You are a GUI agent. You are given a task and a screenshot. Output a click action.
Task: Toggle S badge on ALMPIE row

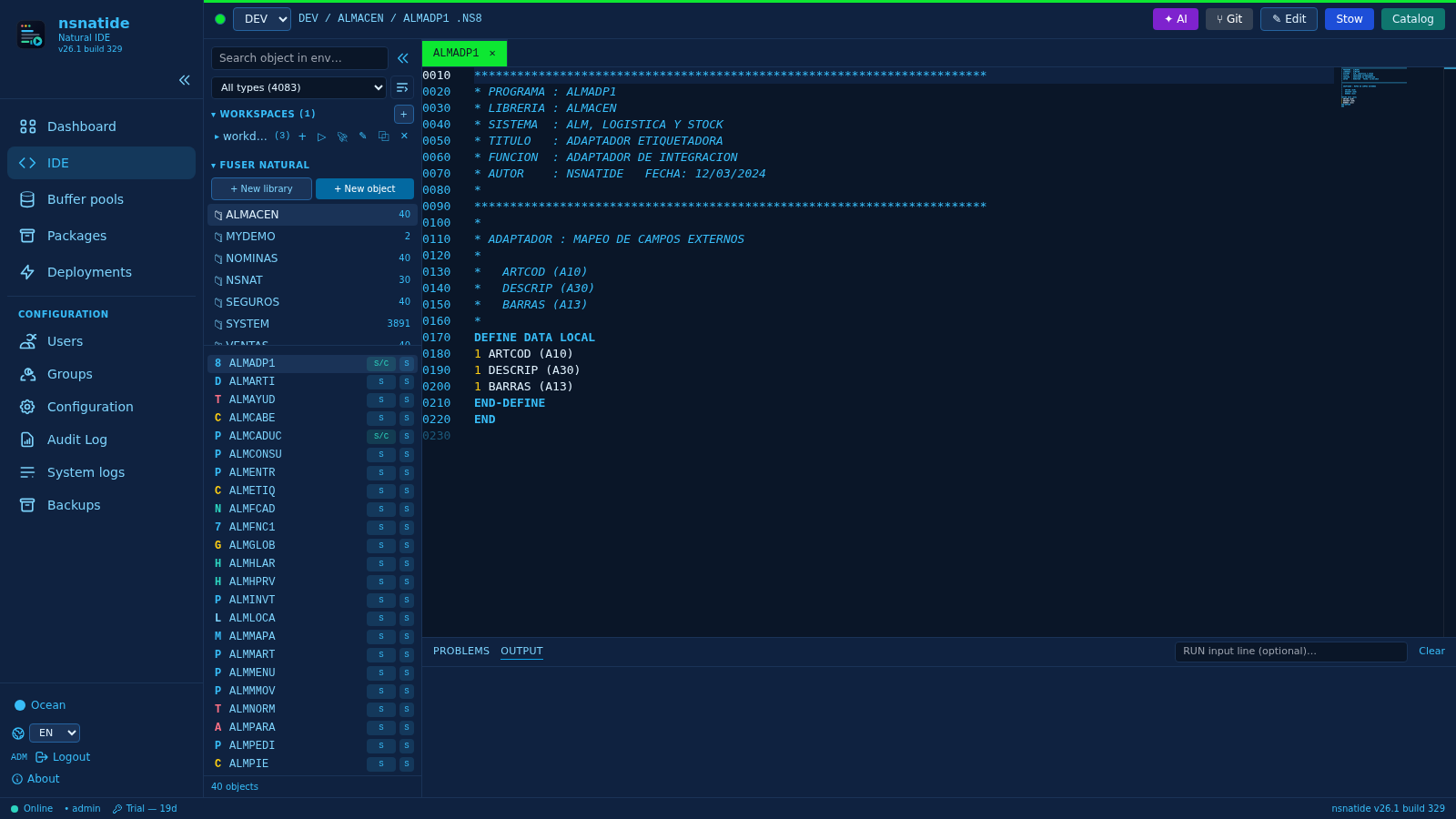(381, 764)
